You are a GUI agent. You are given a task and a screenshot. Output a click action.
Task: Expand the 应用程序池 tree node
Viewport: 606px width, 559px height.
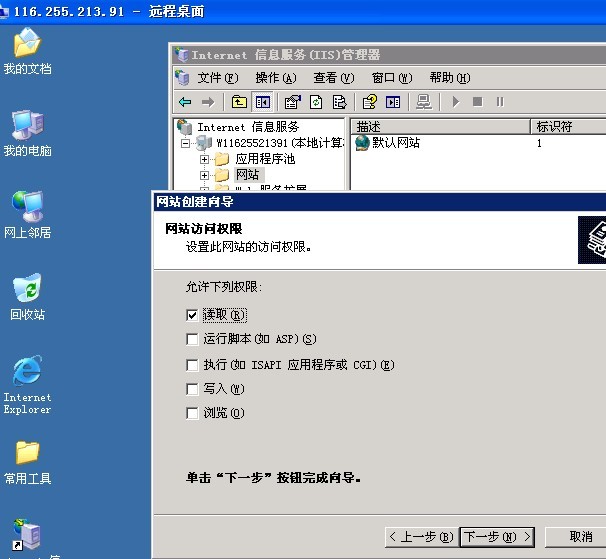click(204, 159)
